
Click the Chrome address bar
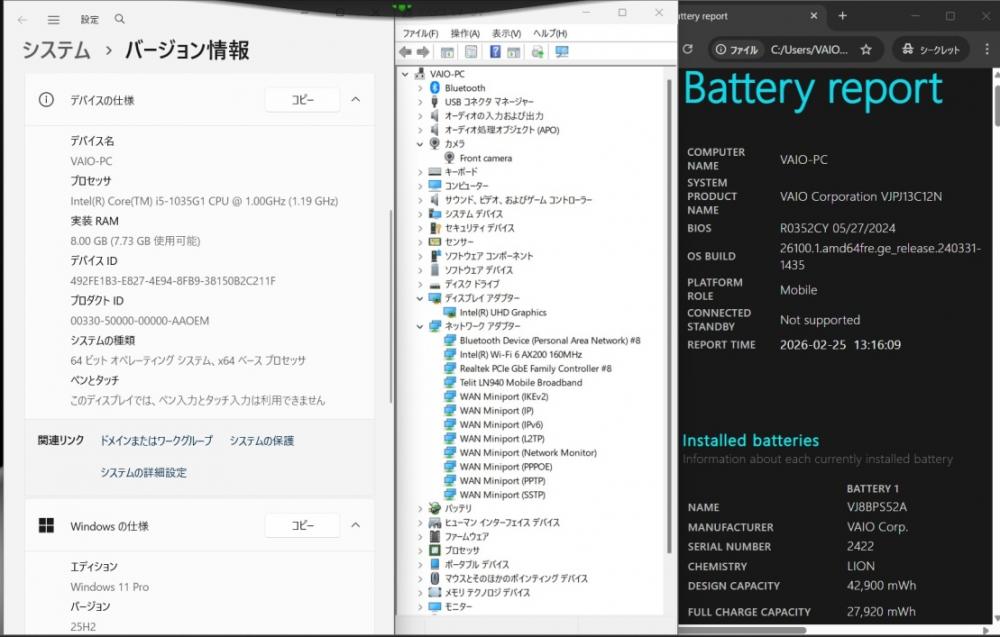(808, 49)
